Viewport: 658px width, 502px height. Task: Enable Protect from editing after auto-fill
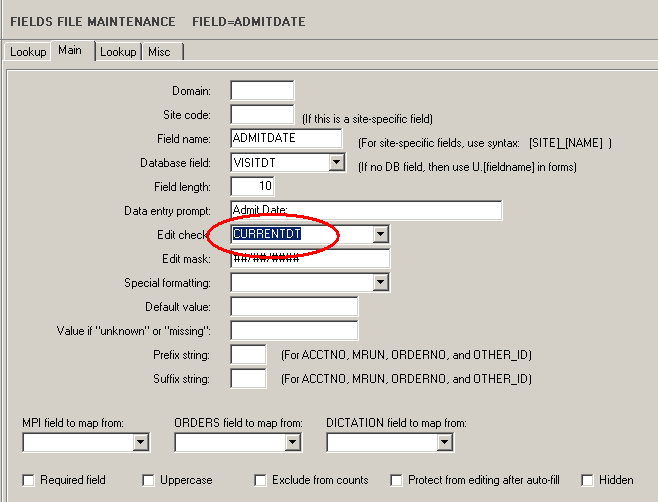click(x=396, y=480)
